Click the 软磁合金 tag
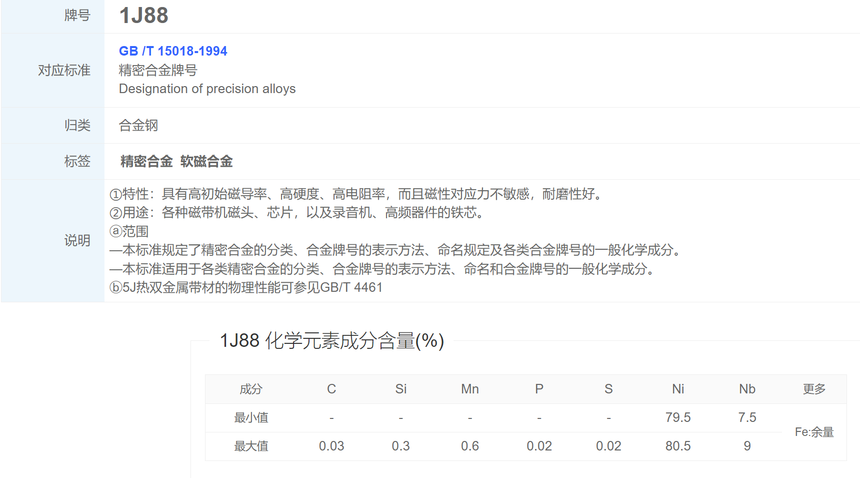Image resolution: width=860 pixels, height=478 pixels. point(206,161)
